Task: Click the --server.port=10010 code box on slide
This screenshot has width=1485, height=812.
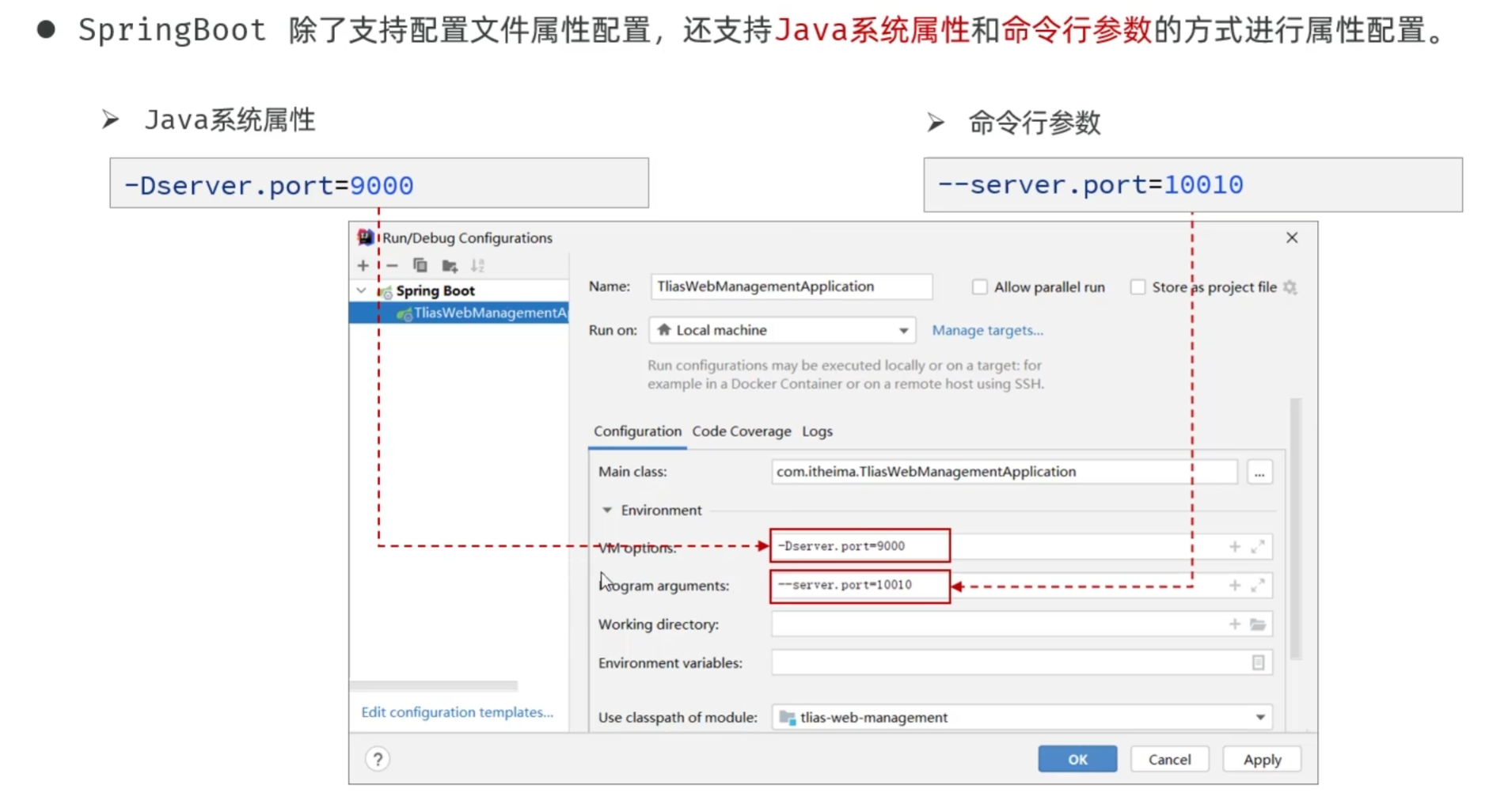Action: (x=1193, y=184)
